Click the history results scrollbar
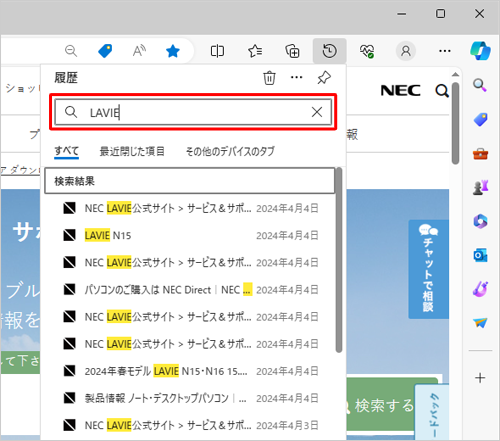 [339, 260]
